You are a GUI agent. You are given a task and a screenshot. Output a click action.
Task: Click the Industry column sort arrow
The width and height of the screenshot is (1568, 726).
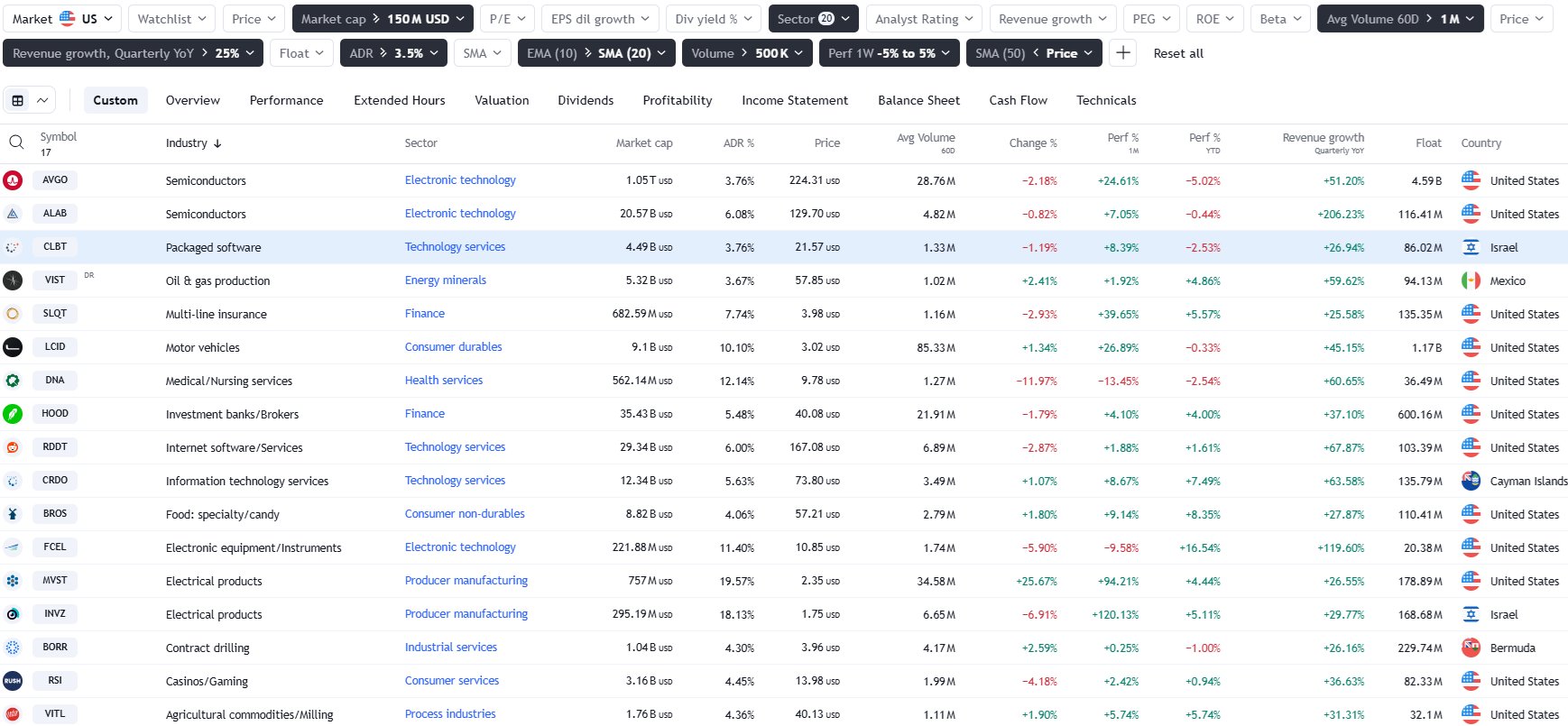point(217,143)
